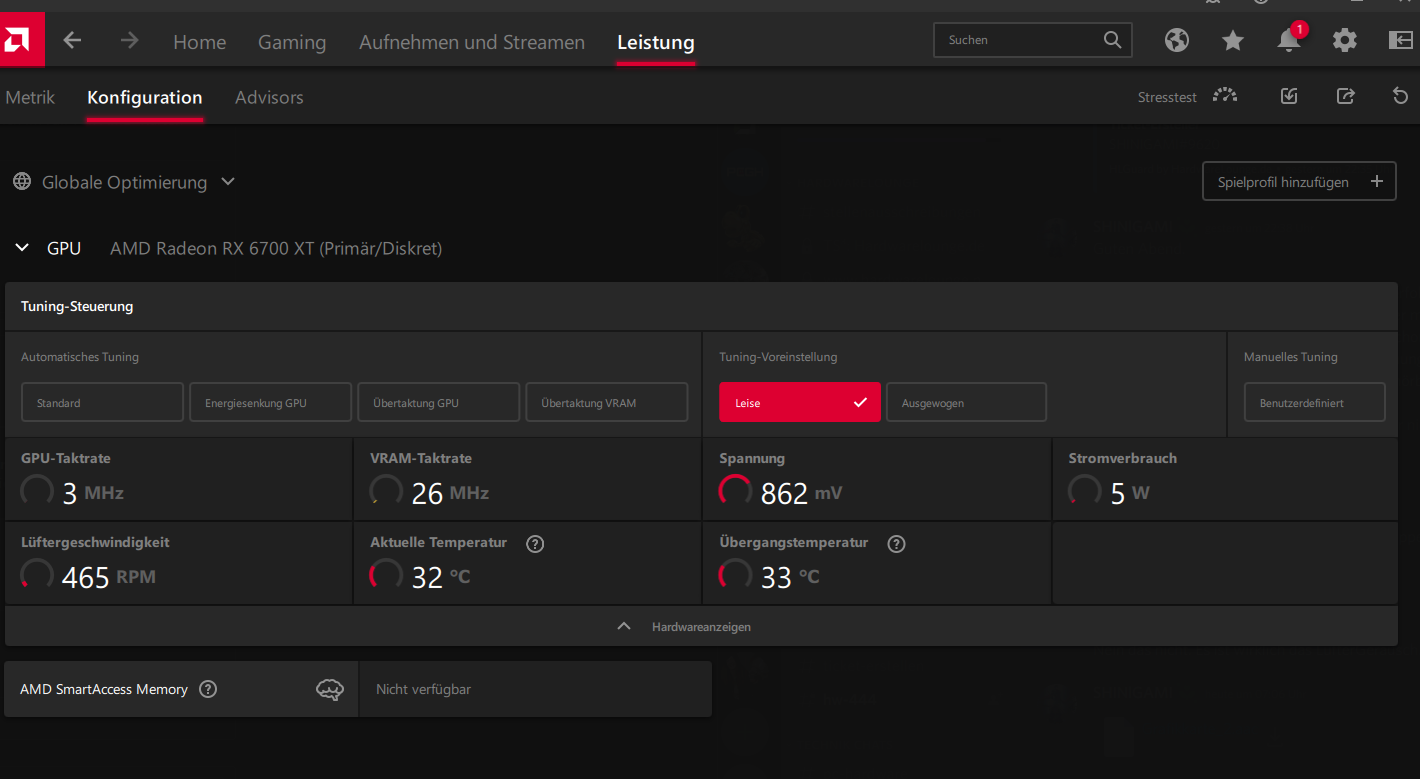Click the Stresstest label
The image size is (1420, 779).
tap(1167, 97)
